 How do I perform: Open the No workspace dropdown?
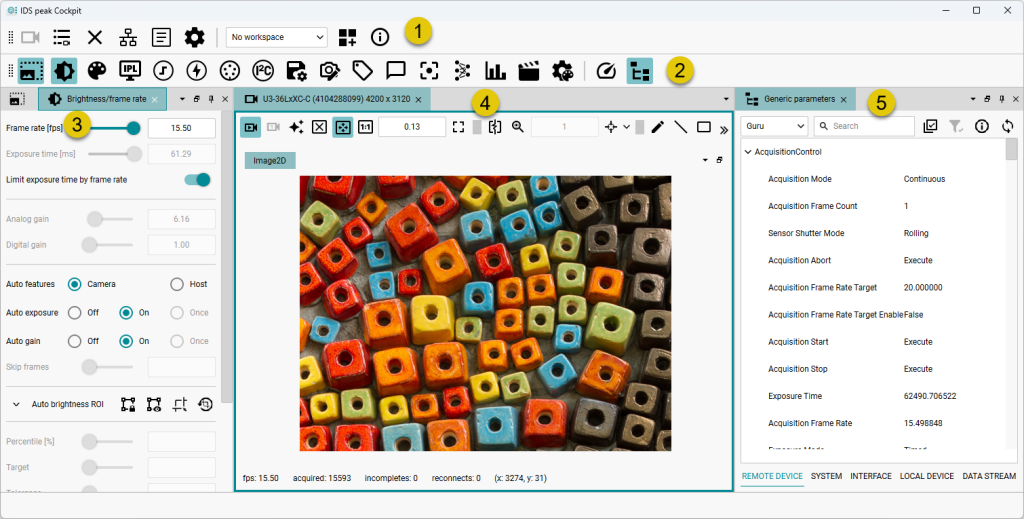pos(277,37)
